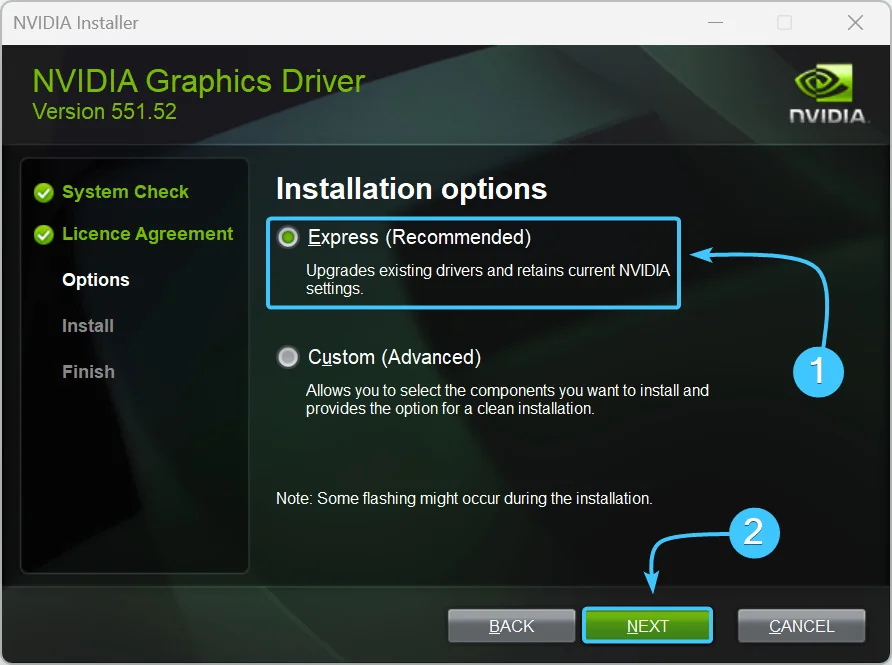This screenshot has height=665, width=892.
Task: Click the NVIDIA logo icon
Action: (827, 93)
